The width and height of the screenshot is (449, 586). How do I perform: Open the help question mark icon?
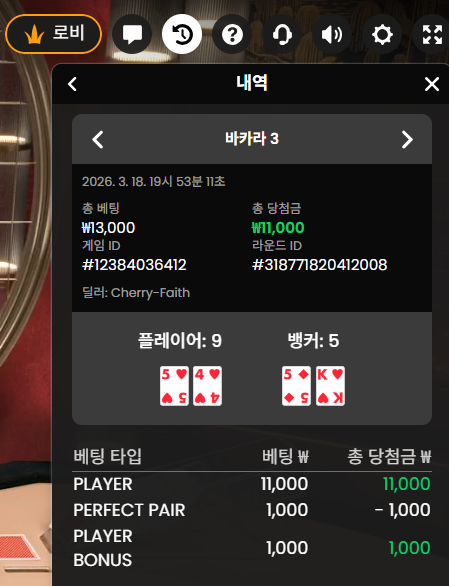coord(232,34)
